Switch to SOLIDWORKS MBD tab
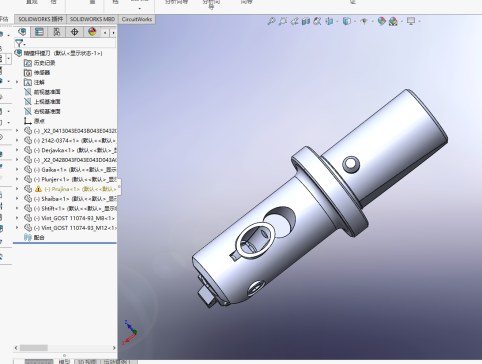 92,19
